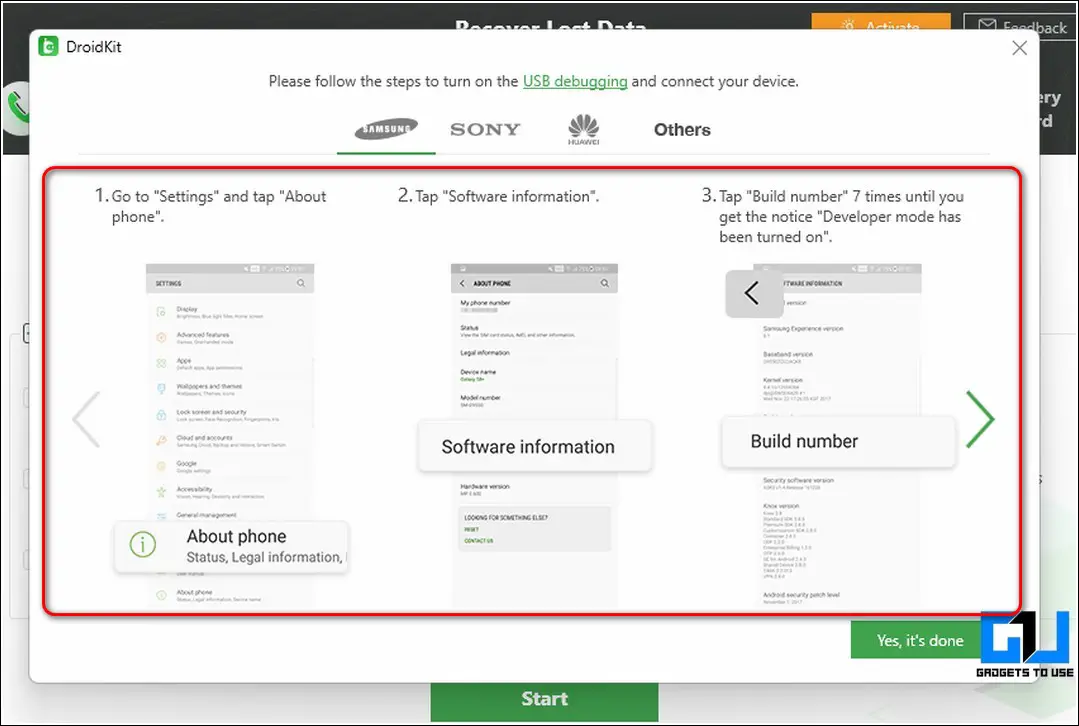Click the "About phone" callout label

tap(231, 546)
